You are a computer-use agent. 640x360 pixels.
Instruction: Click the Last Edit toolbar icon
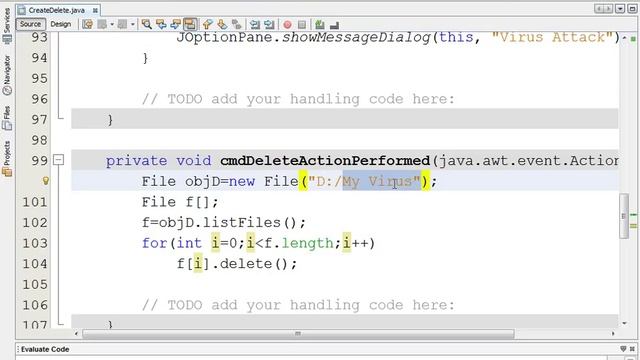[x=87, y=24]
